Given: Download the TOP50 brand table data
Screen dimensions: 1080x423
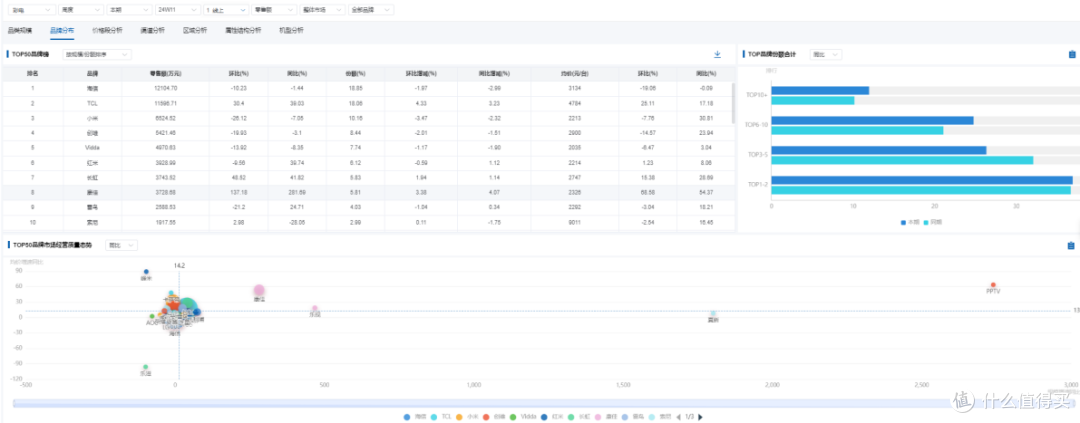Looking at the screenshot, I should 717,54.
